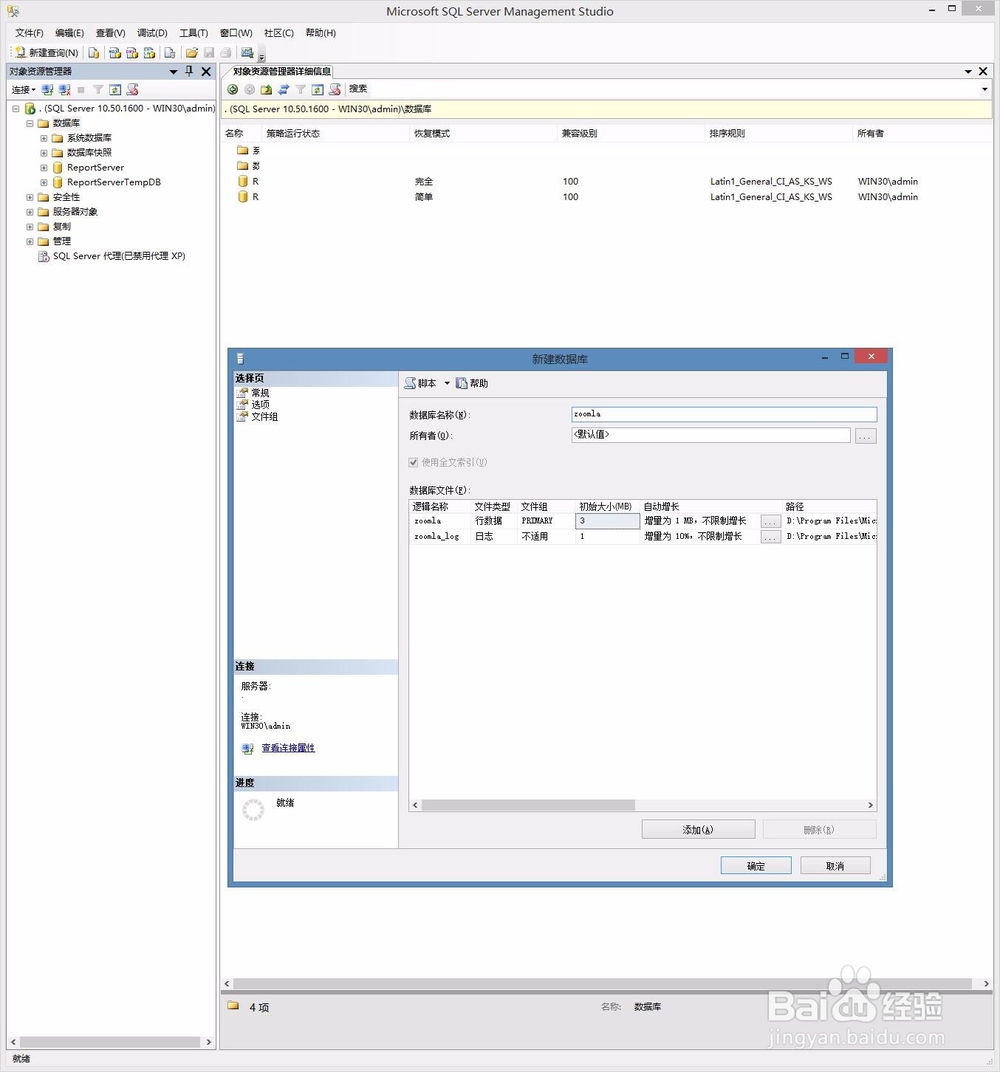Open the 脚本 dropdown arrow
The height and width of the screenshot is (1072, 1000).
(x=447, y=383)
